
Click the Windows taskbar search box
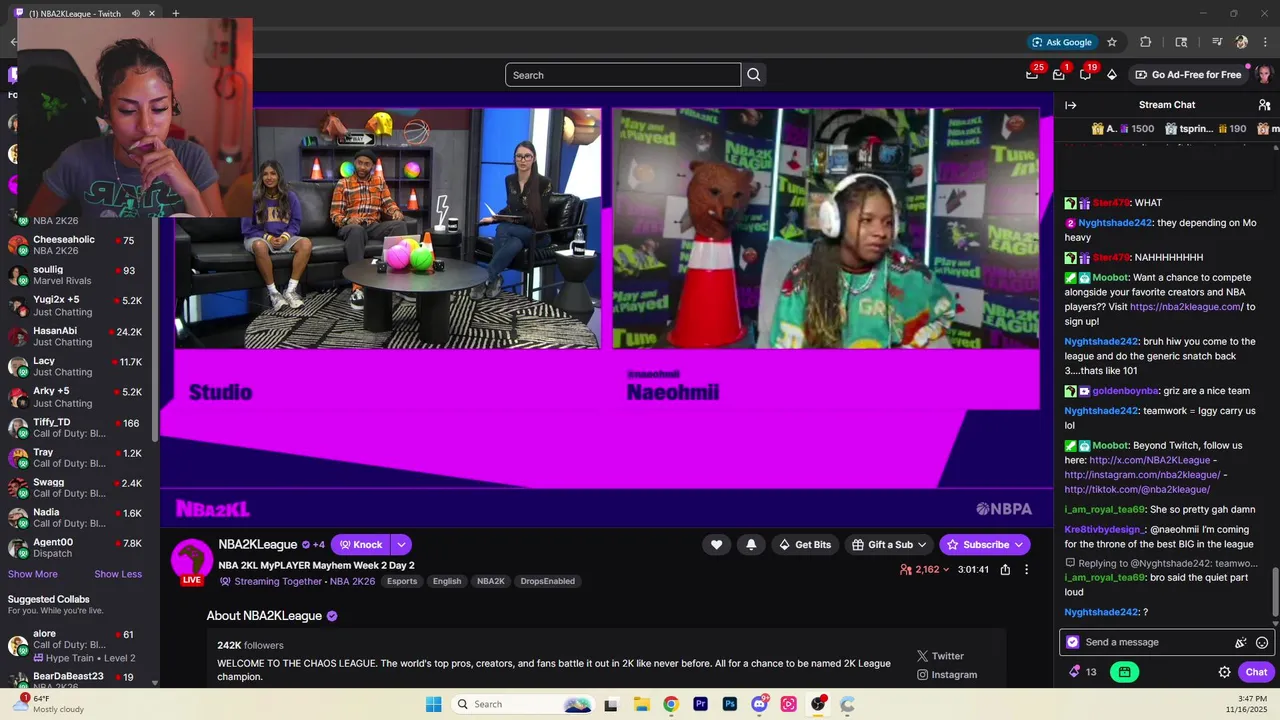[x=521, y=704]
